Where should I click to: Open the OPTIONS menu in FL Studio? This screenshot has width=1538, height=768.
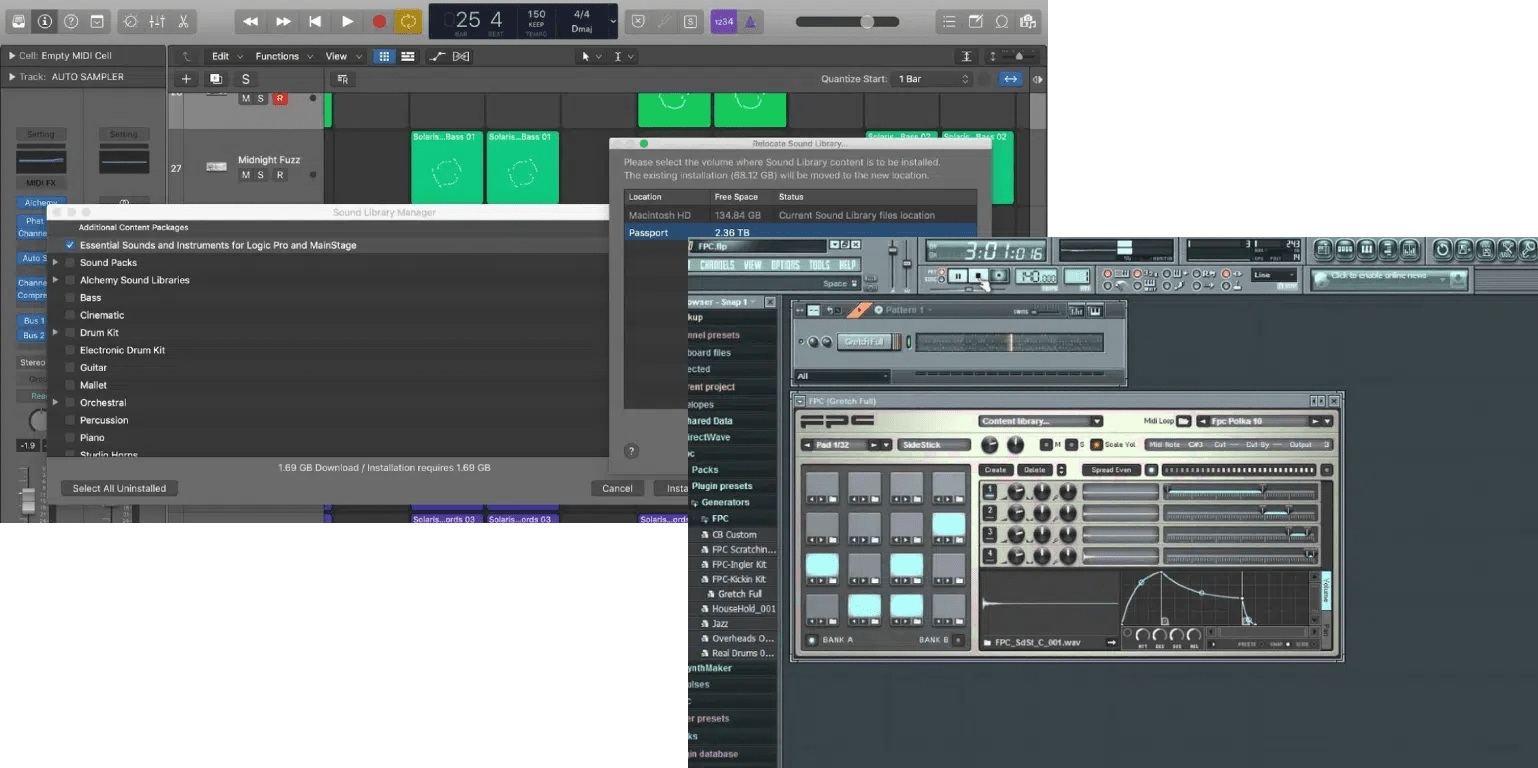[786, 263]
